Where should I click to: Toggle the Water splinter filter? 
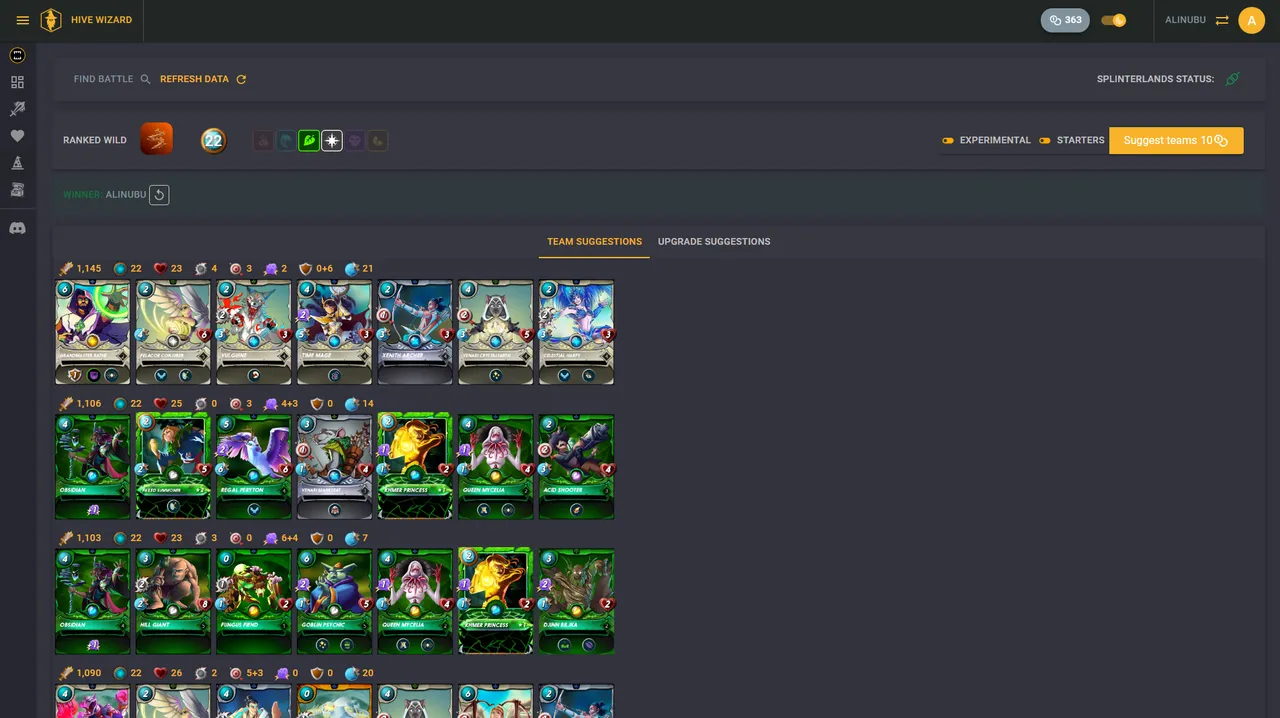click(286, 141)
